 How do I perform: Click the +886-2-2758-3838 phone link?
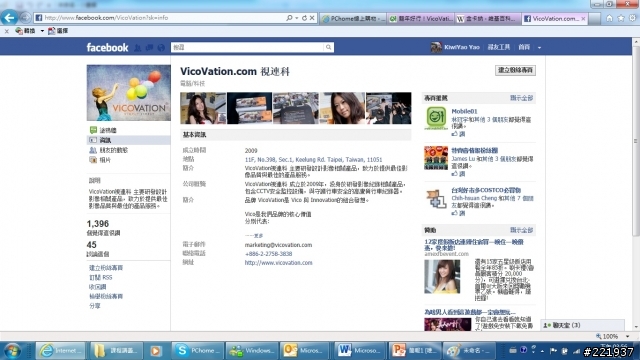[268, 254]
